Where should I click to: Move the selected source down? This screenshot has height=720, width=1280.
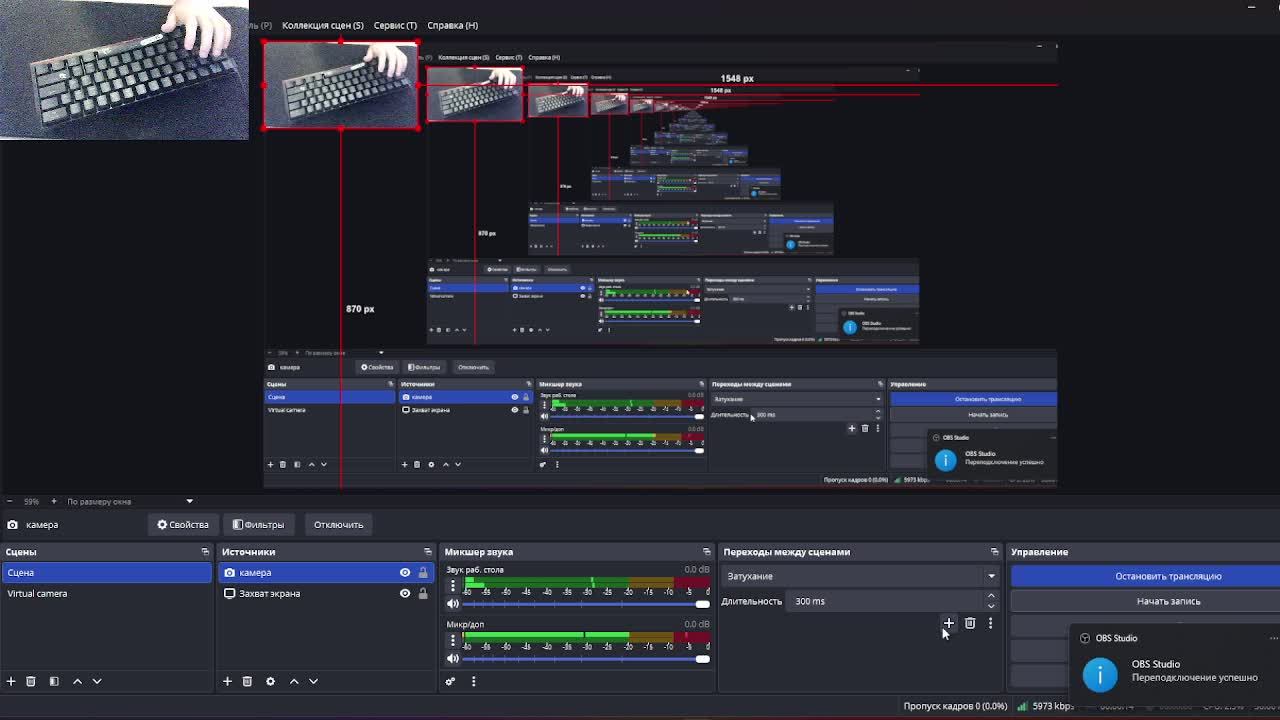coord(313,681)
